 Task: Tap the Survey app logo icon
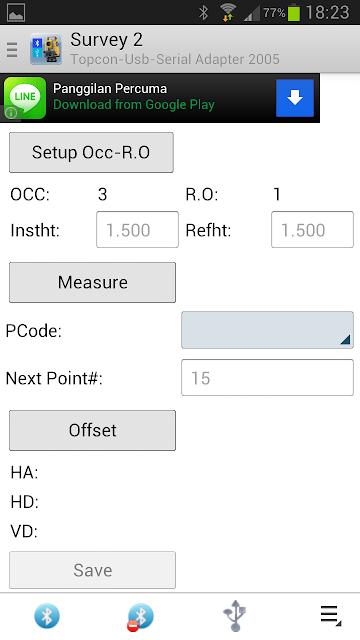46,49
